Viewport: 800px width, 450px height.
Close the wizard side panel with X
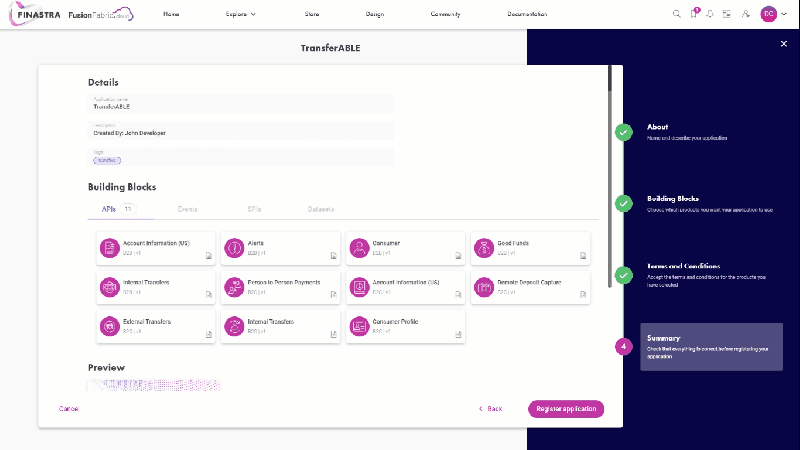coord(784,44)
